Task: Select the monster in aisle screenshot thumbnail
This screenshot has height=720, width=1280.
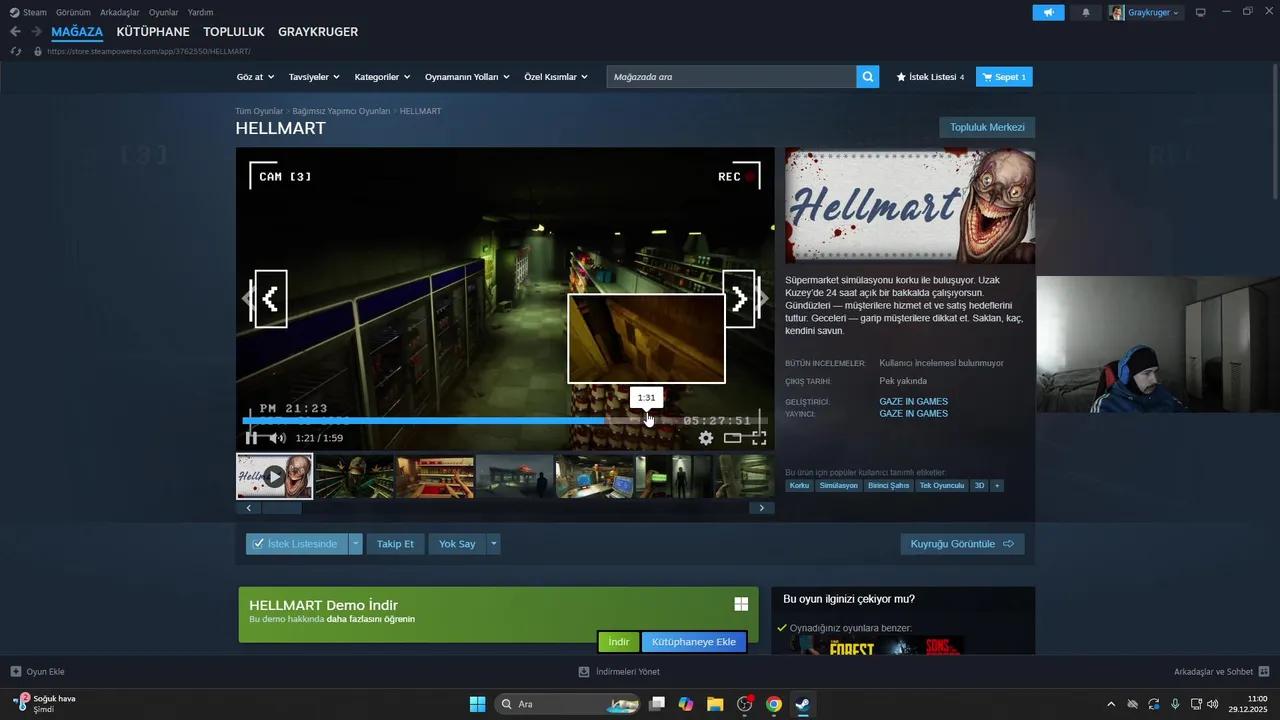Action: coord(354,477)
